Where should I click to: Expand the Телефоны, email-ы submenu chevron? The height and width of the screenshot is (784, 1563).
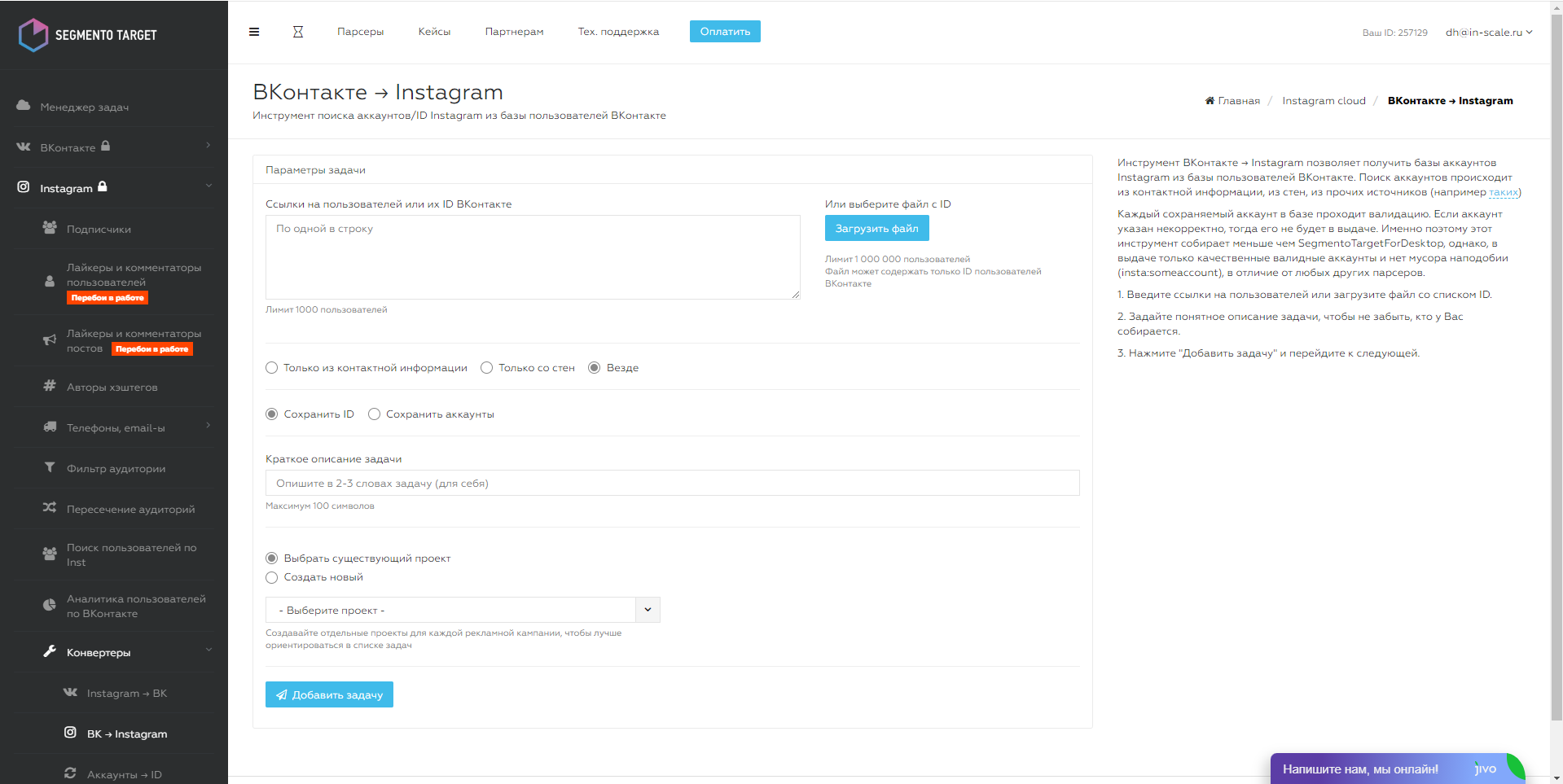[x=209, y=425]
